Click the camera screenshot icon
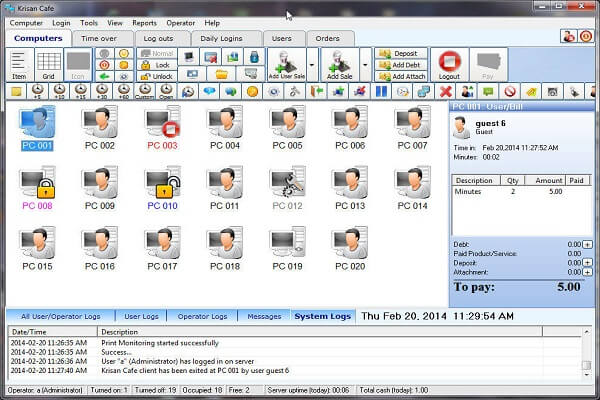The image size is (600, 400). [x=552, y=92]
